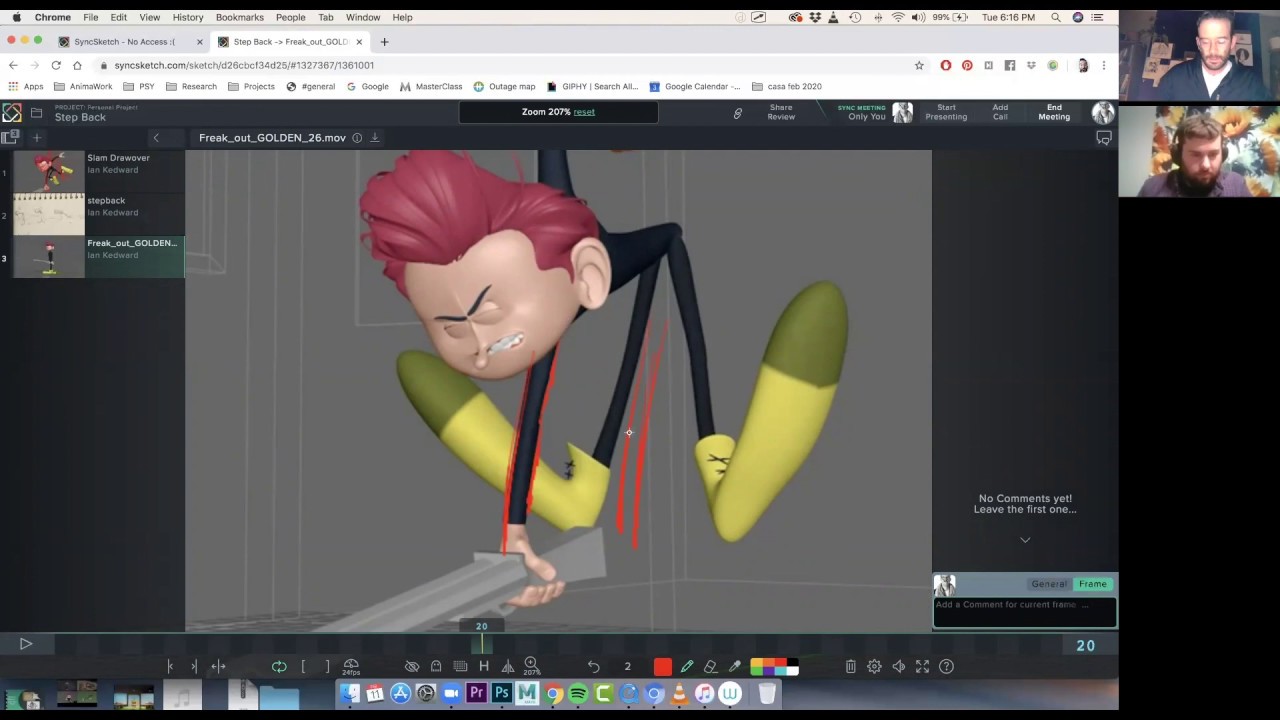Switch comment type to General
1280x720 pixels.
click(x=1049, y=584)
